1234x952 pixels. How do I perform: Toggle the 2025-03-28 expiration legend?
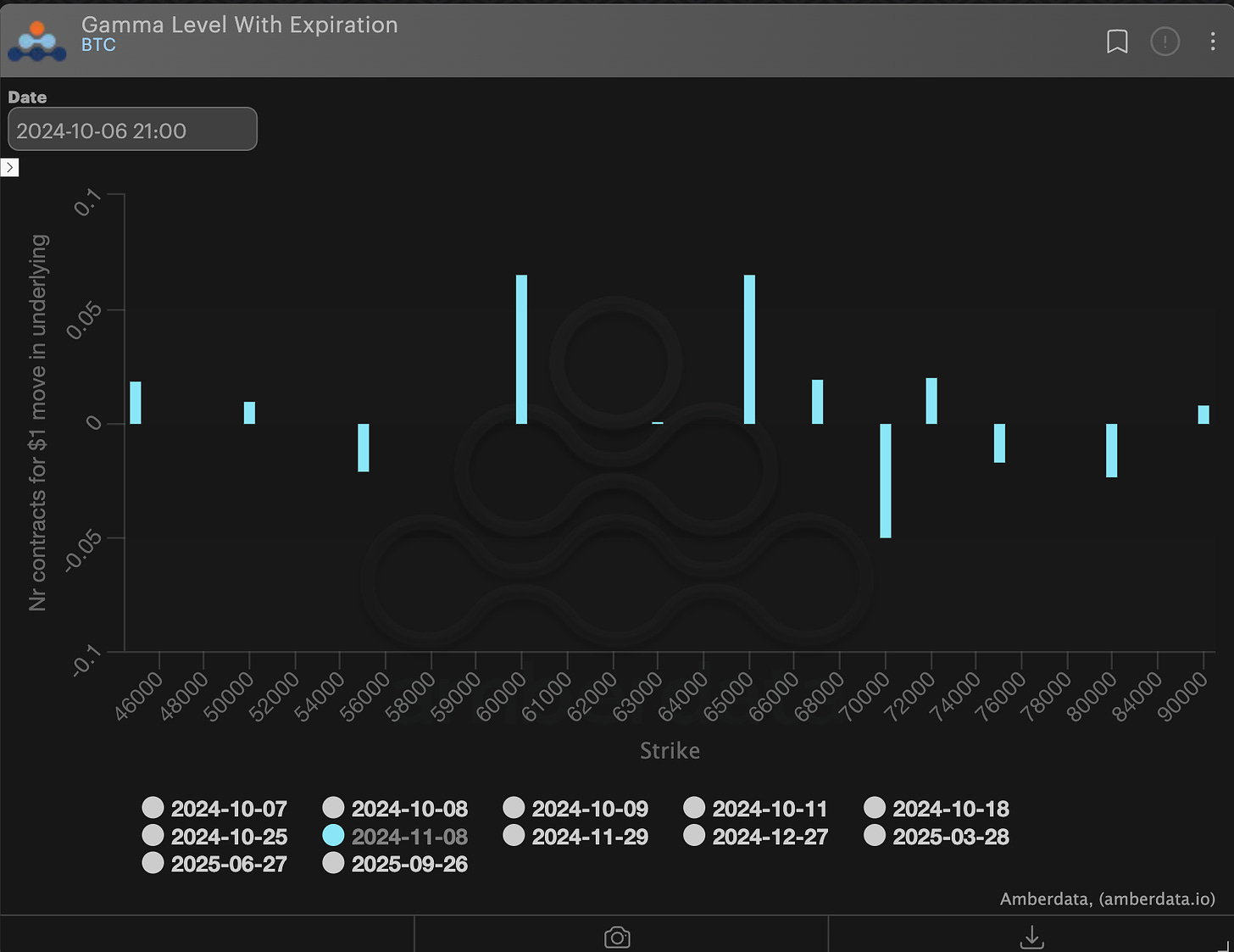click(937, 836)
